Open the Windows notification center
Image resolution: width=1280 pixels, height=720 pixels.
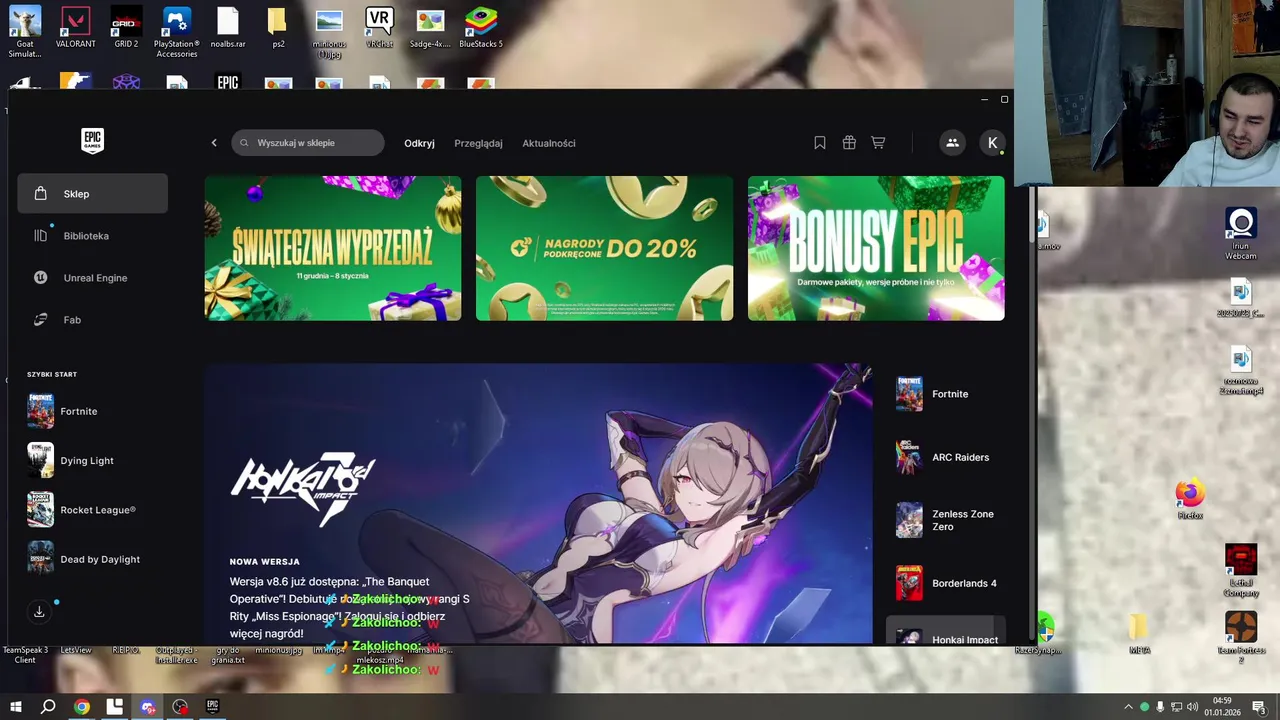pos(1259,707)
